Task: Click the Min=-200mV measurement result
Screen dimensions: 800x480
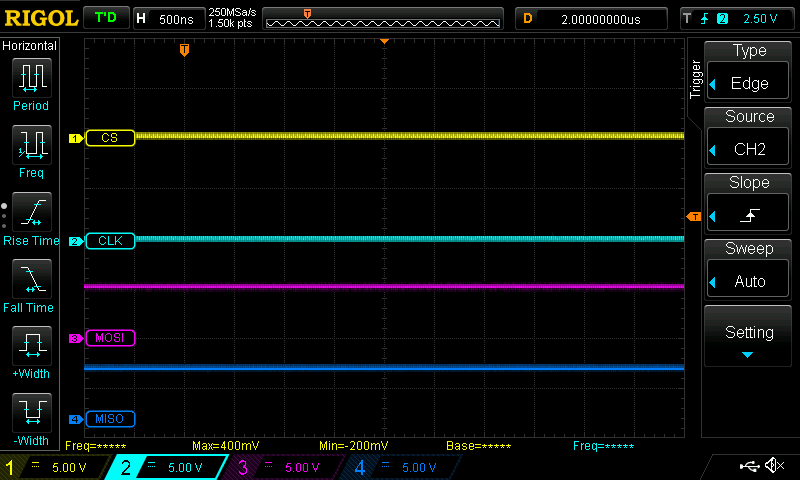Action: coord(354,446)
